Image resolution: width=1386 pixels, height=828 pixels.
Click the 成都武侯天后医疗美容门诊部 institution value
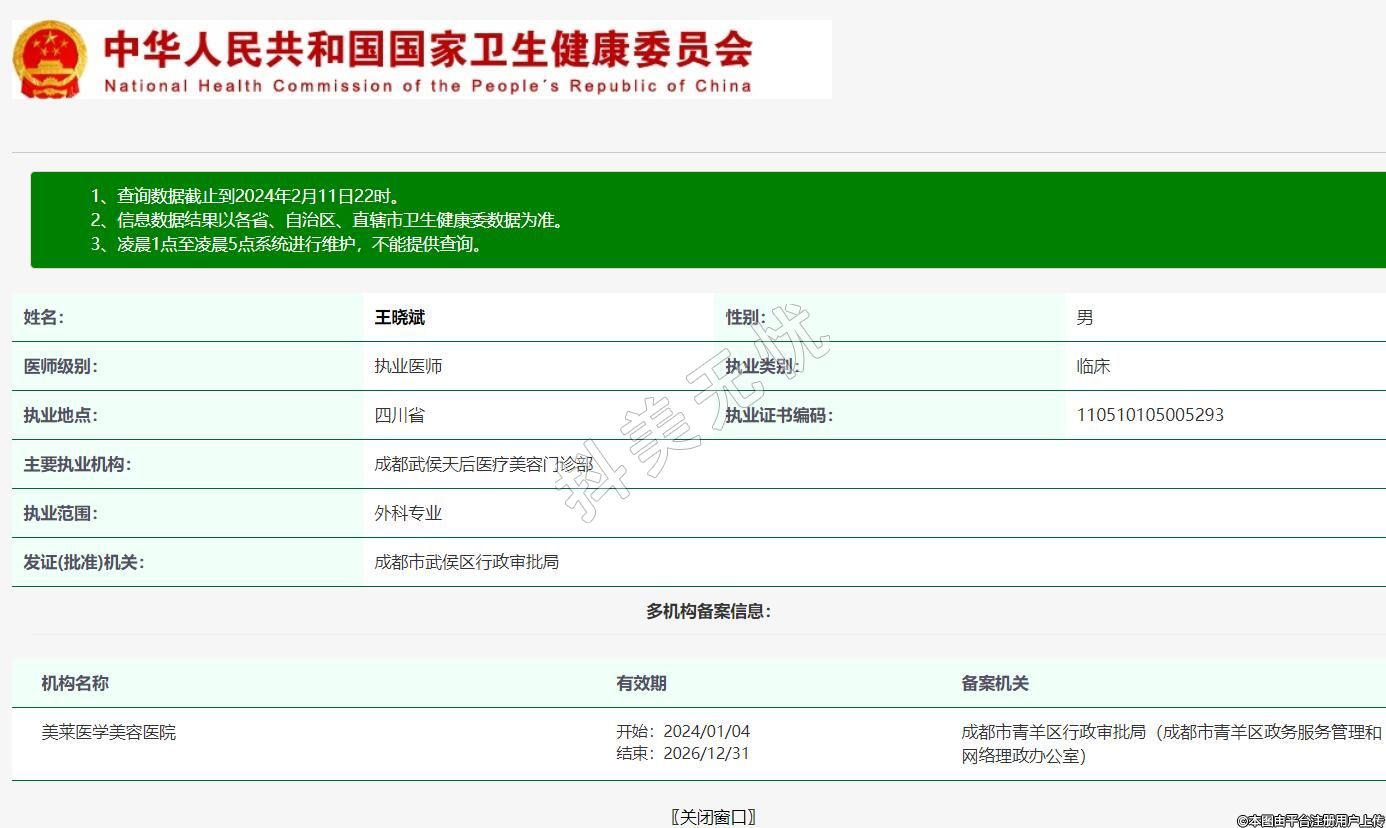point(484,464)
